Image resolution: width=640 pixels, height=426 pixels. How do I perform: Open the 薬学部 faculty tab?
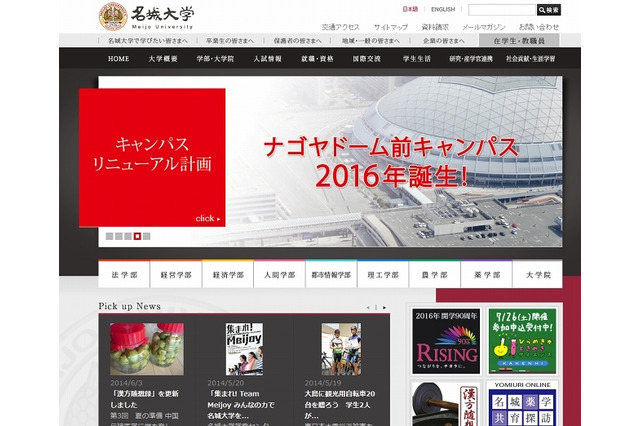tap(487, 274)
